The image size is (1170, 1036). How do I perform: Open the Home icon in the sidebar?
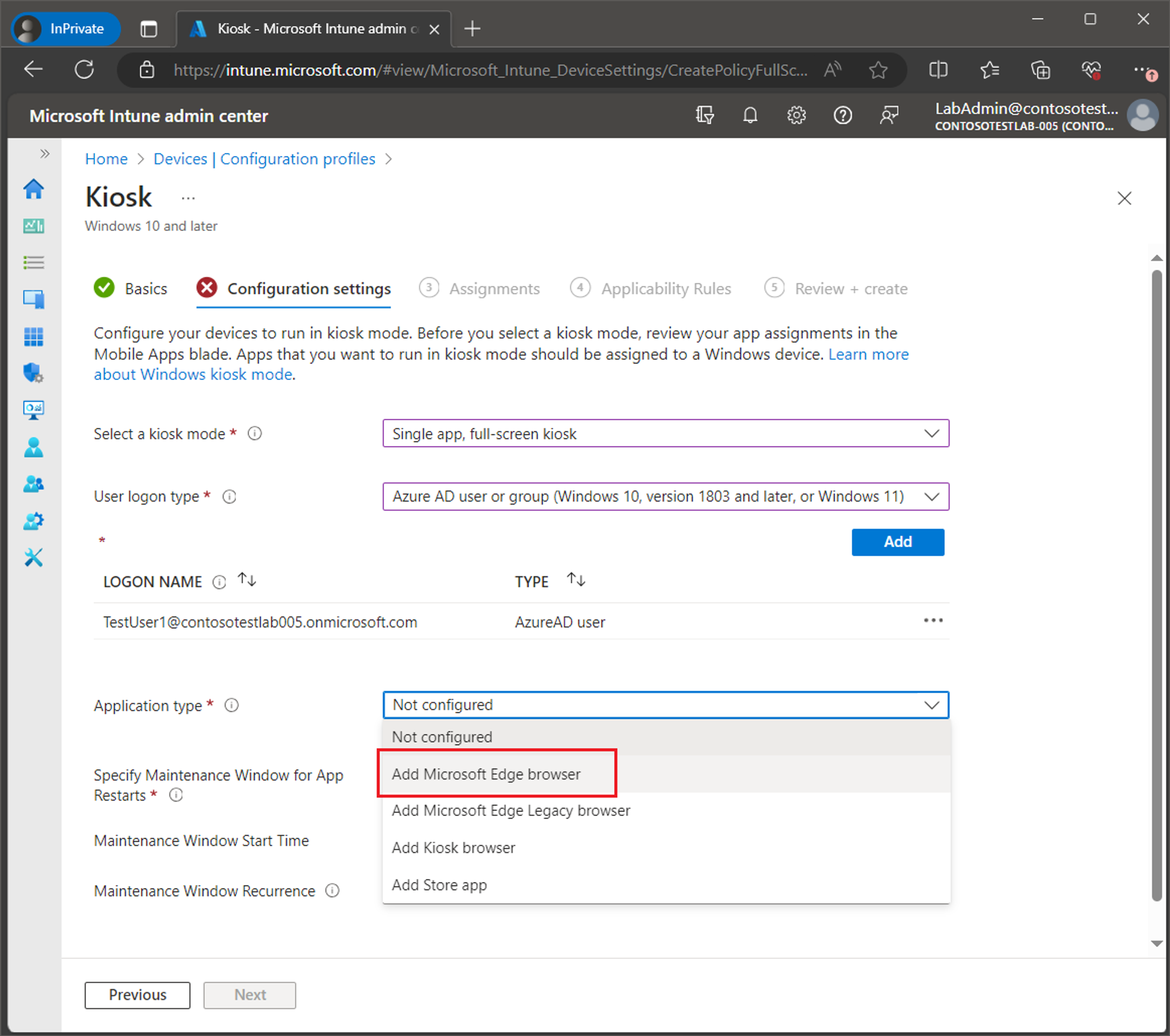33,189
